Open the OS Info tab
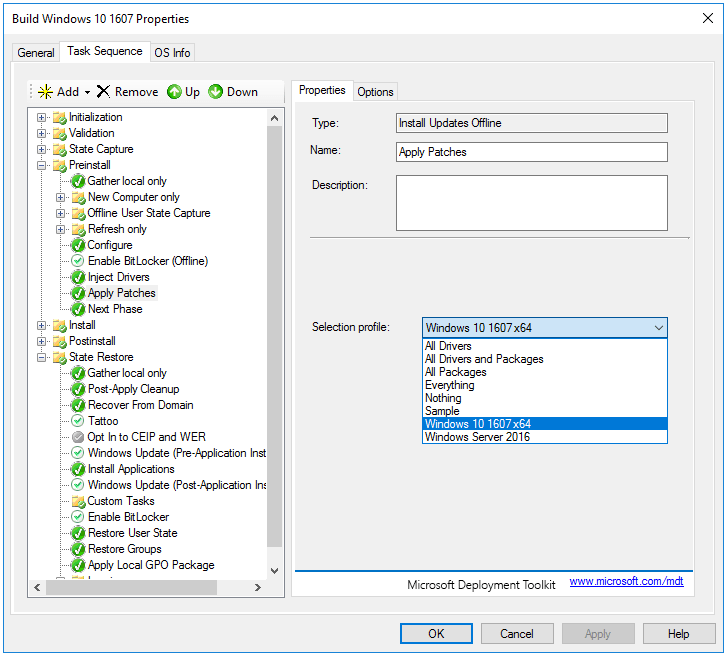The image size is (726, 656). (x=172, y=53)
